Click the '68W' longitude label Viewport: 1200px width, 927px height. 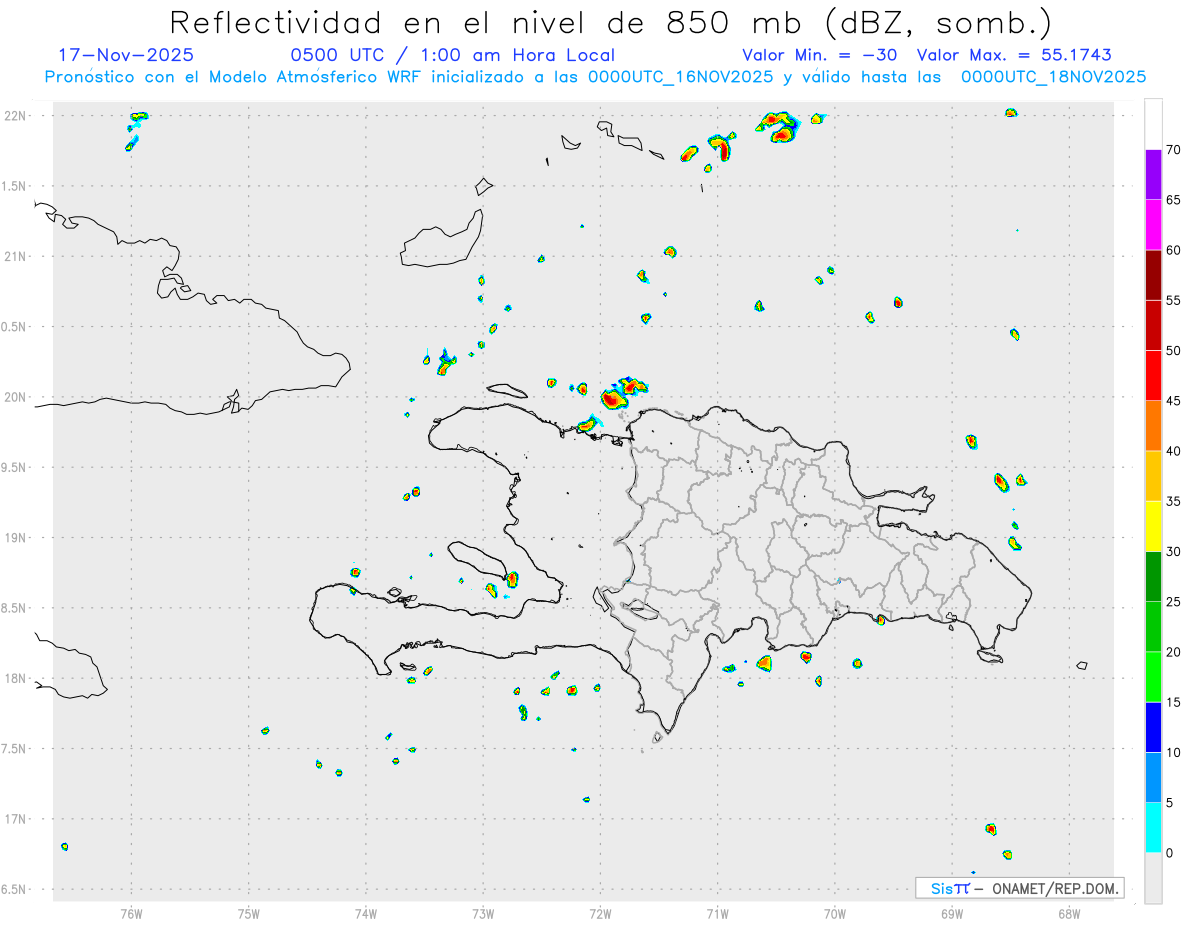click(x=1069, y=913)
